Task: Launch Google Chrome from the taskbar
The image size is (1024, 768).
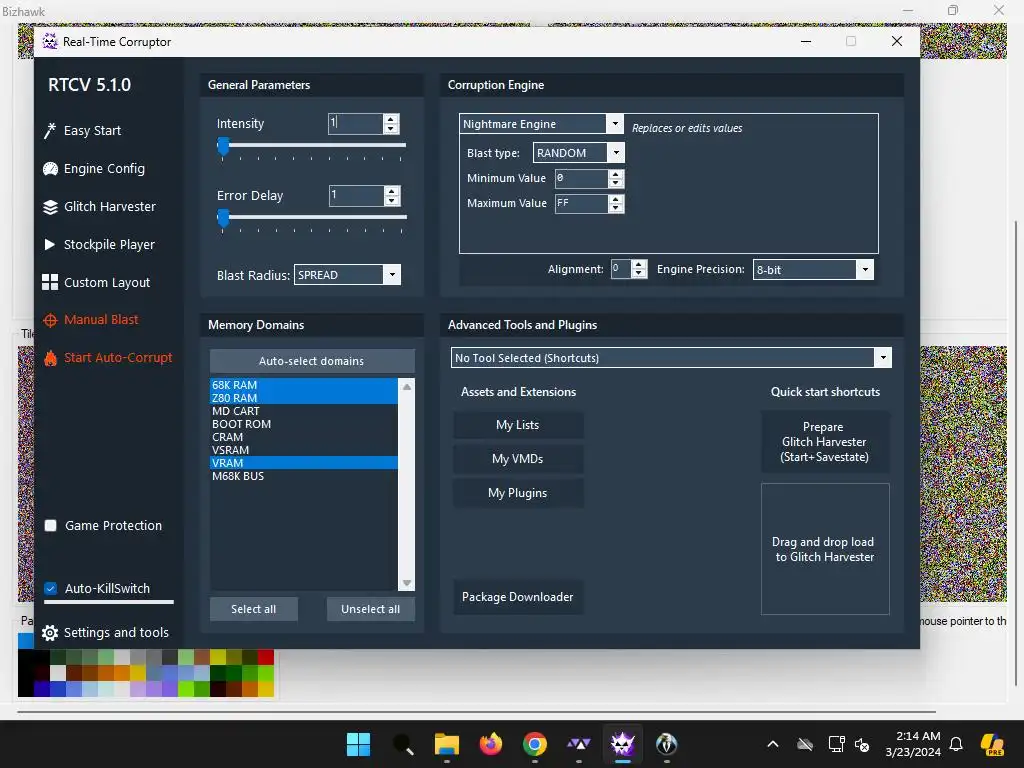Action: 535,744
